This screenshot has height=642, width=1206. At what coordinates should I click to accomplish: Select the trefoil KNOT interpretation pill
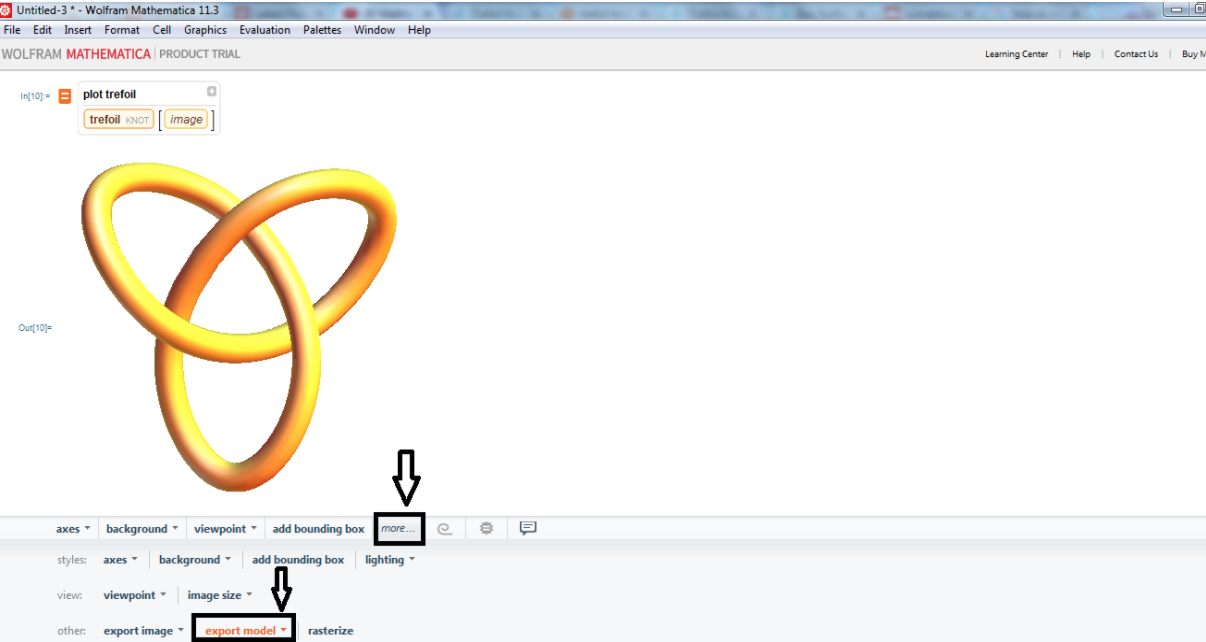click(x=118, y=119)
